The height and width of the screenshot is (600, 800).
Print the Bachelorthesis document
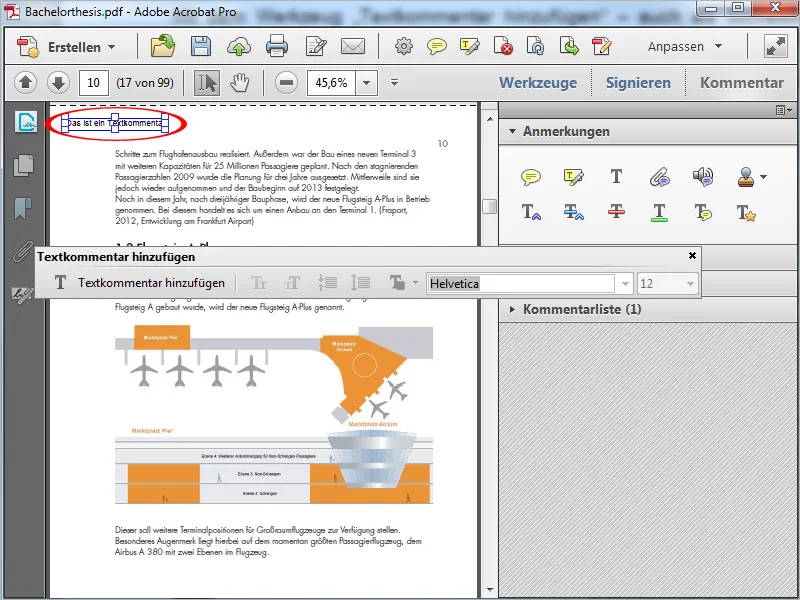click(276, 46)
